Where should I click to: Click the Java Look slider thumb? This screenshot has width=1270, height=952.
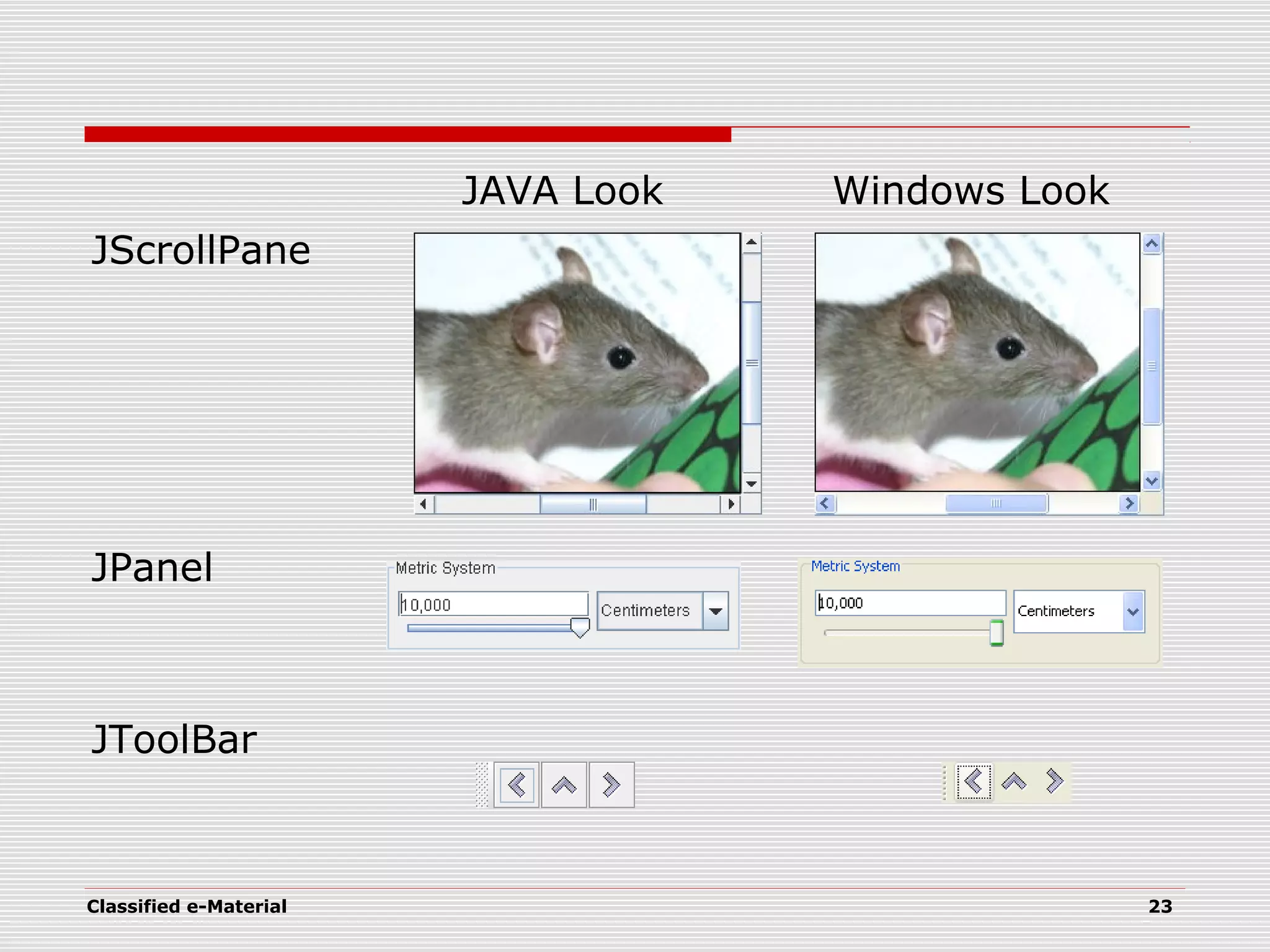pyautogui.click(x=580, y=627)
